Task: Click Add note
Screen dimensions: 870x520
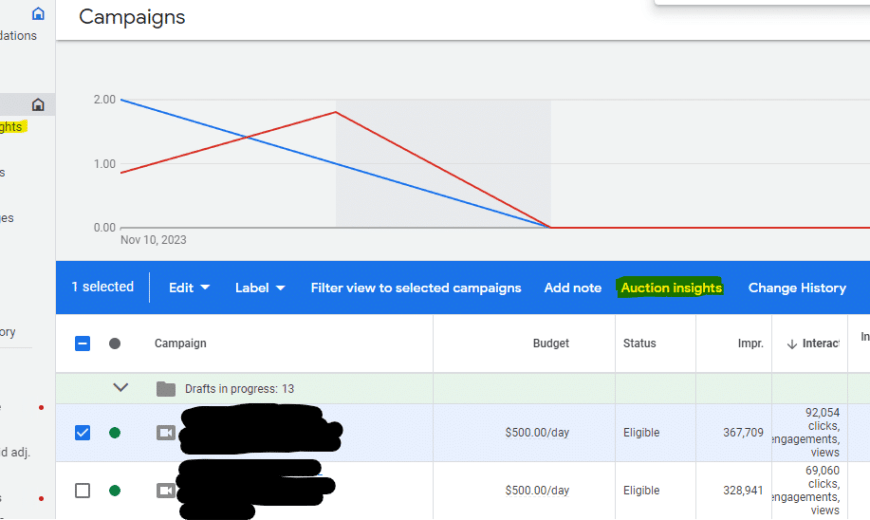Action: 573,287
